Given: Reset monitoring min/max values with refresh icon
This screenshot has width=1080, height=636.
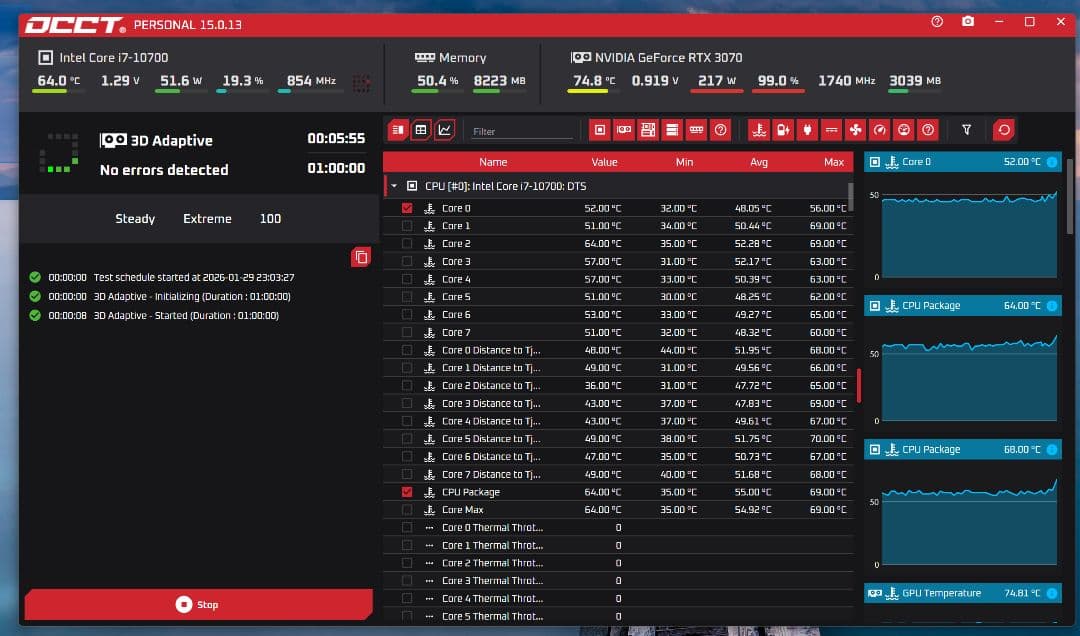Looking at the screenshot, I should coord(1003,130).
